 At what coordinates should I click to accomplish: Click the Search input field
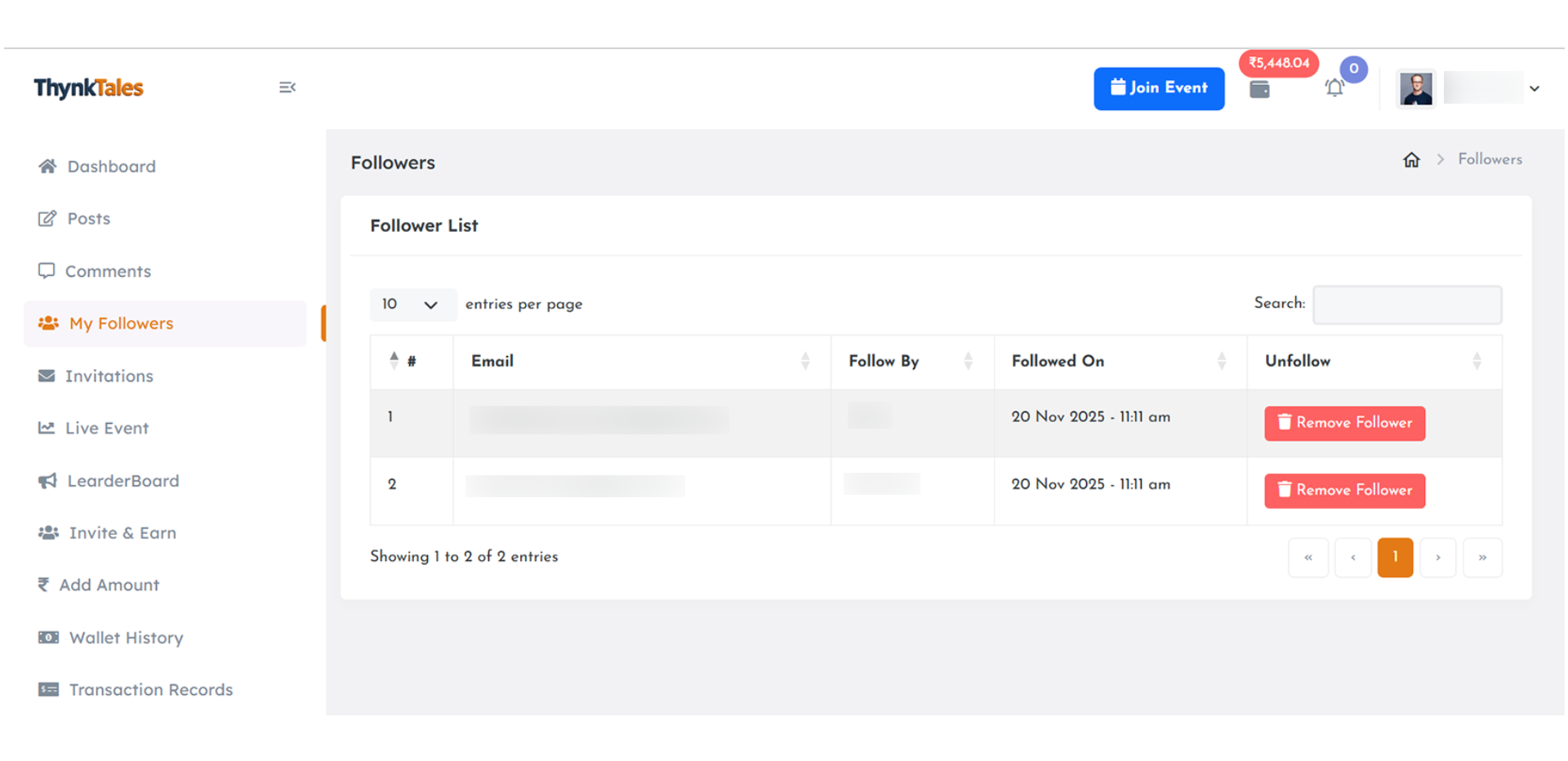[1406, 305]
